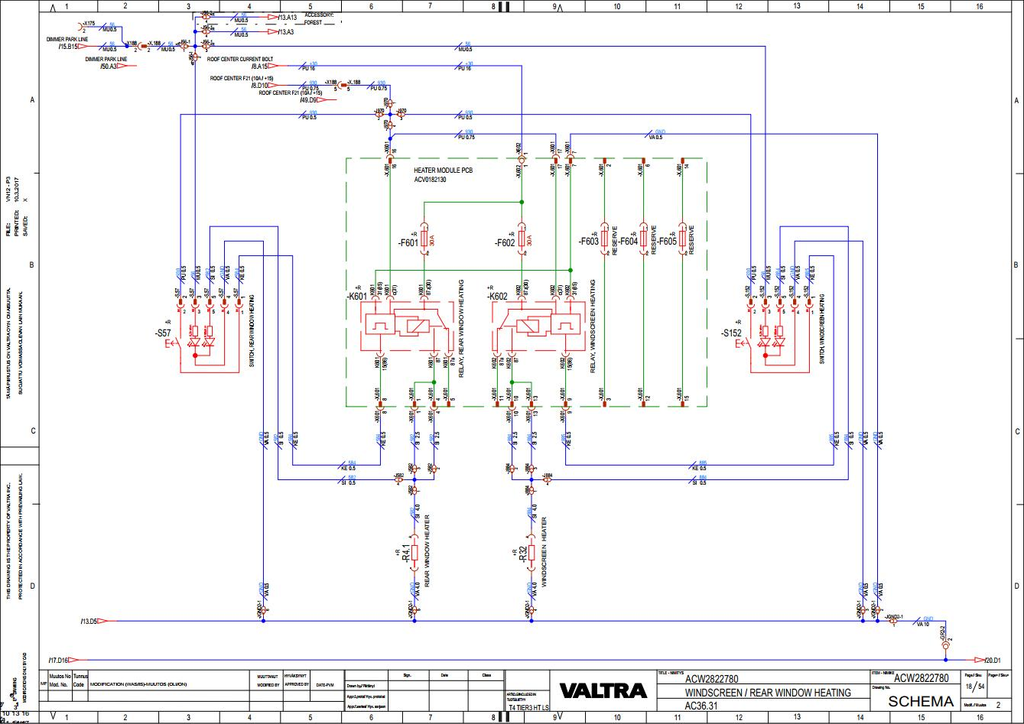Viewport: 1024px width, 724px height.
Task: Click the -F603 reserve fuse symbol
Action: coord(605,239)
